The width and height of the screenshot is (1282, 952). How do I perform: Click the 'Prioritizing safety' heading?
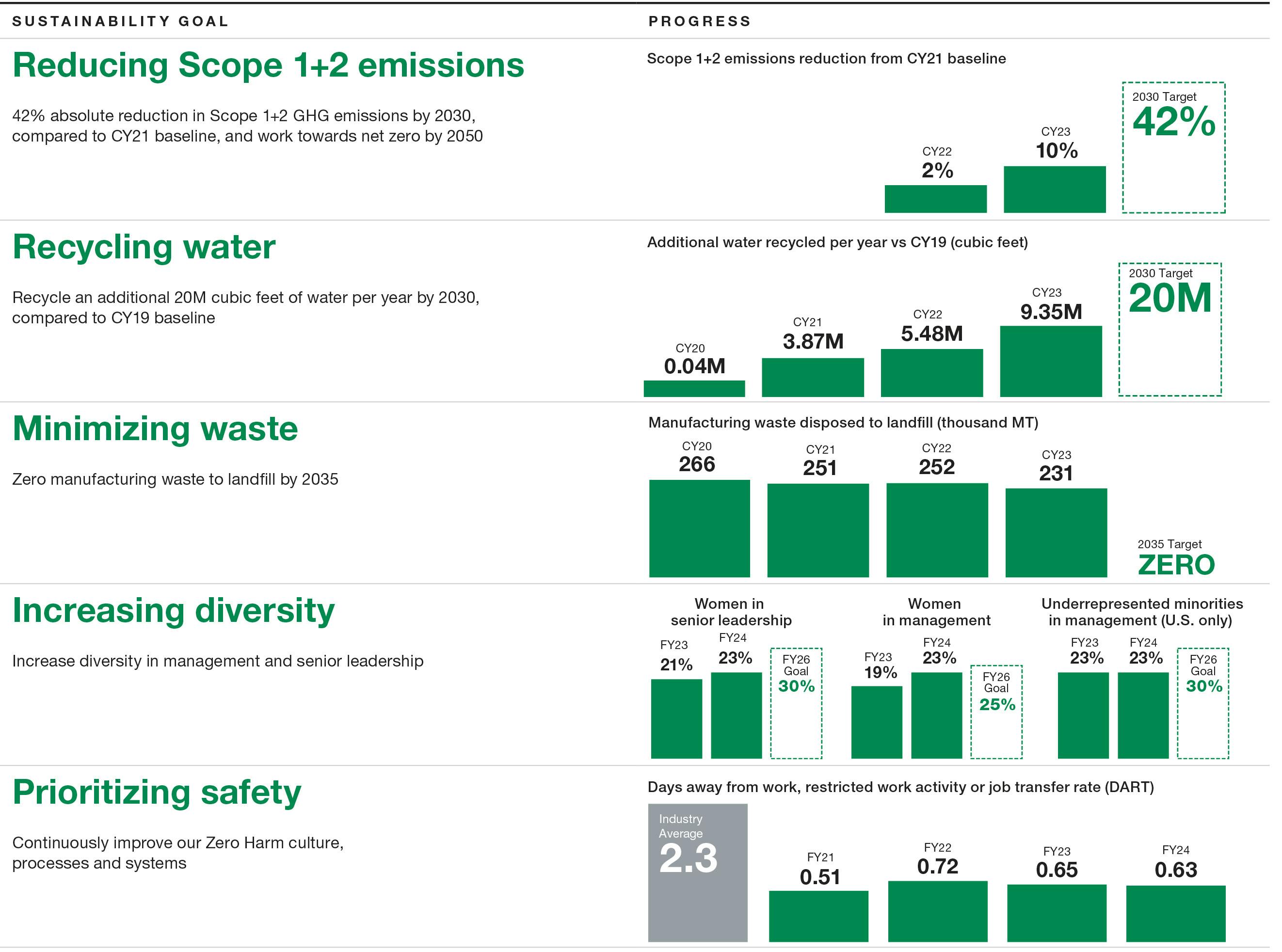point(157,794)
